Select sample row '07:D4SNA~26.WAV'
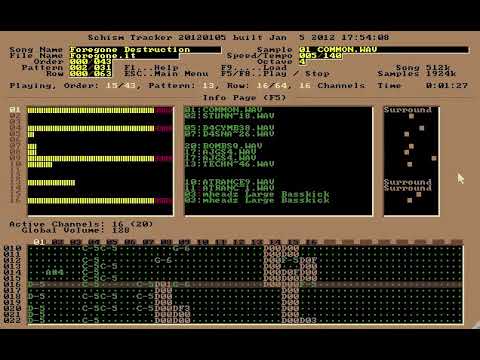 tap(229, 134)
